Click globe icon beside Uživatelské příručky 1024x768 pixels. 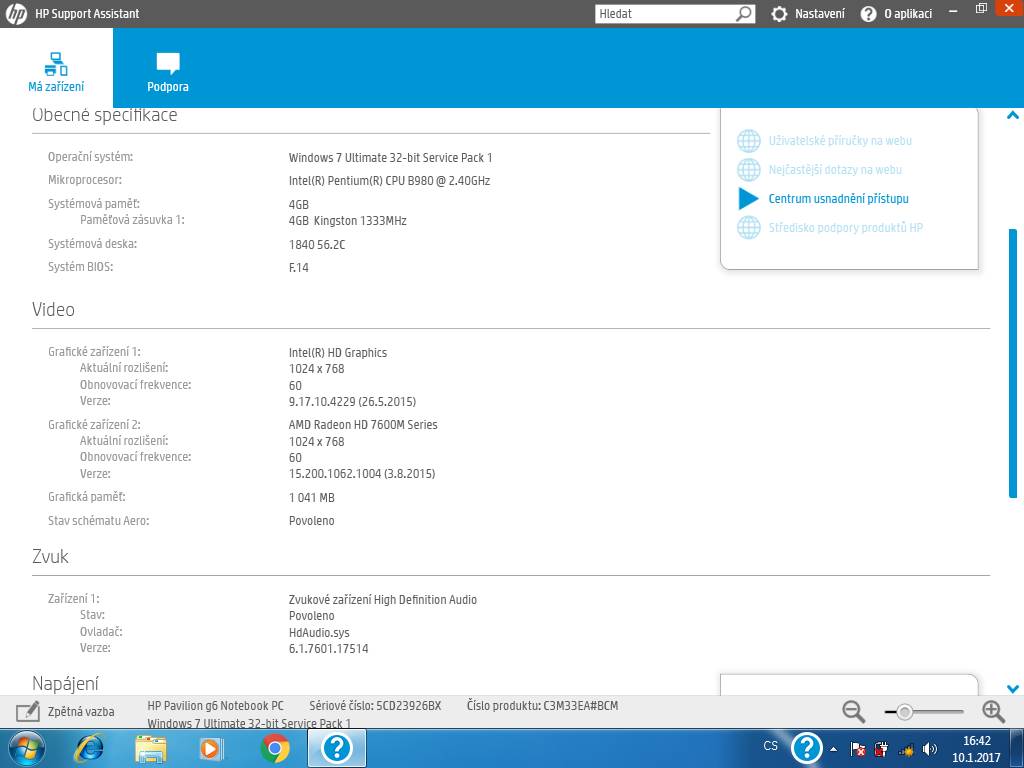pos(748,140)
